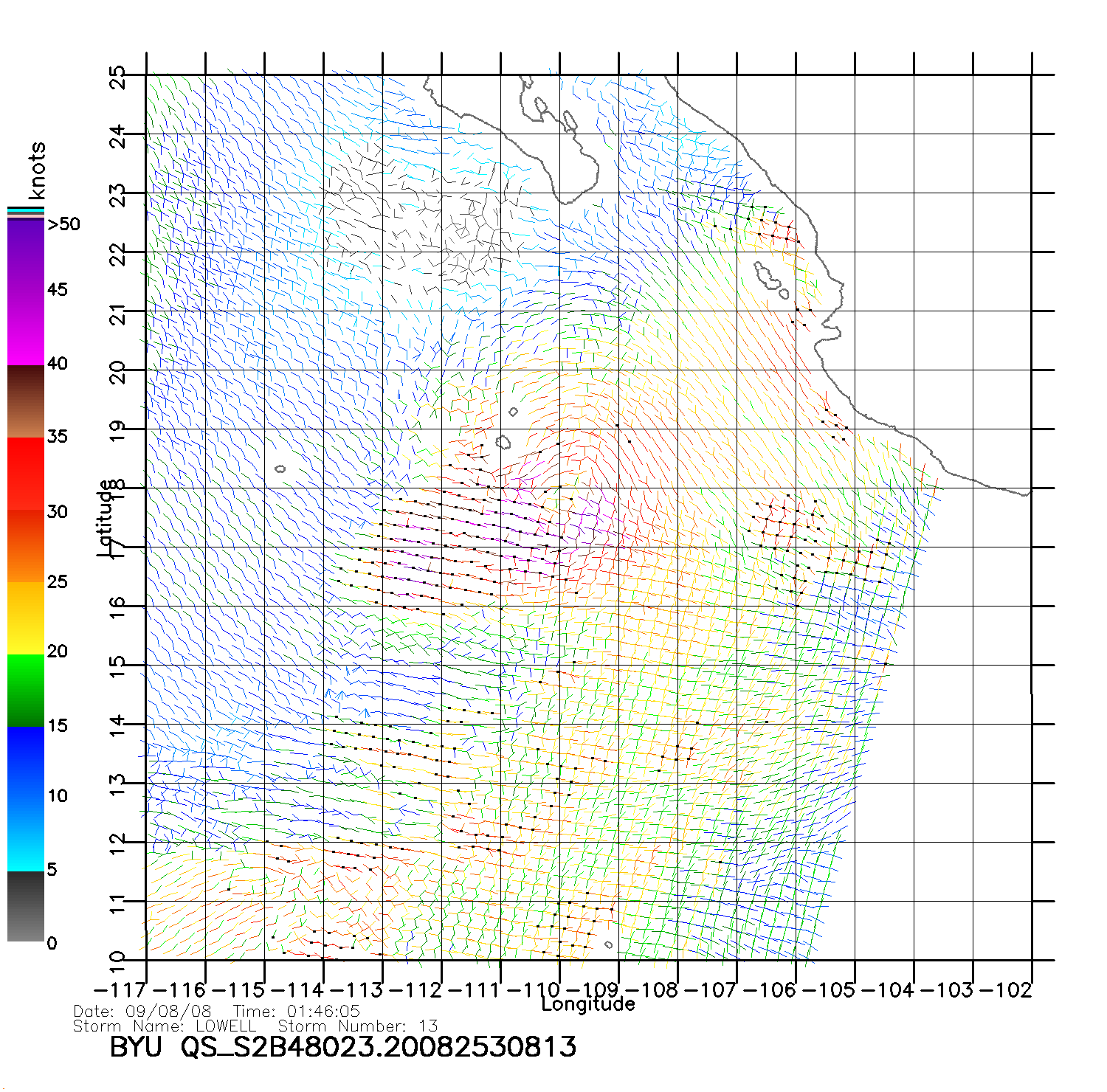Click the "Latitude" axis title
Screen dimensions: 1107x1092
106,518
